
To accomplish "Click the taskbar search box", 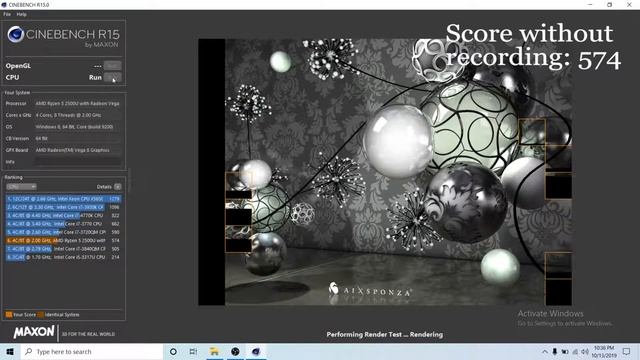I will coord(92,351).
